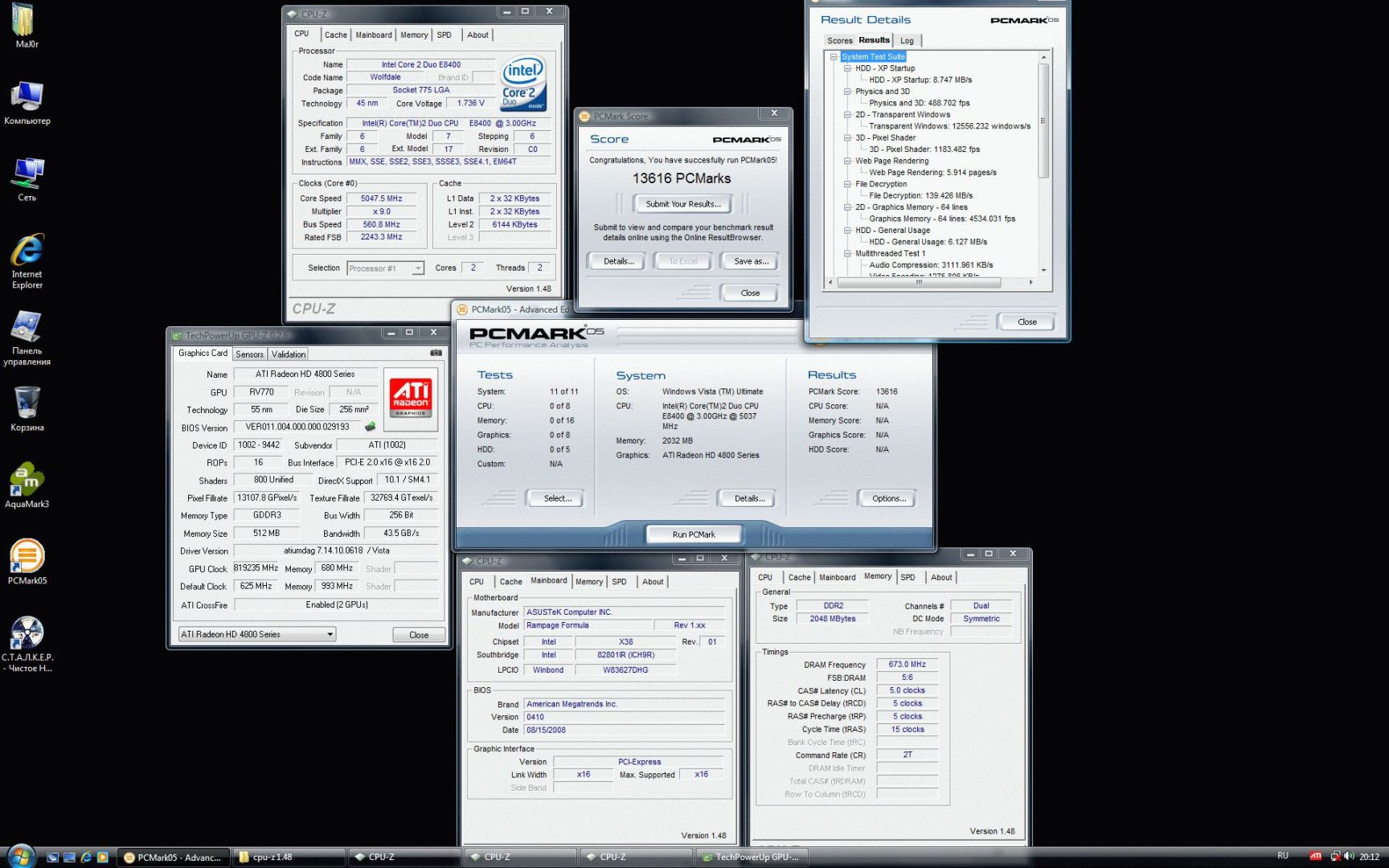Launch AquaMark3 from the desktop
This screenshot has height=868, width=1389.
(x=27, y=485)
